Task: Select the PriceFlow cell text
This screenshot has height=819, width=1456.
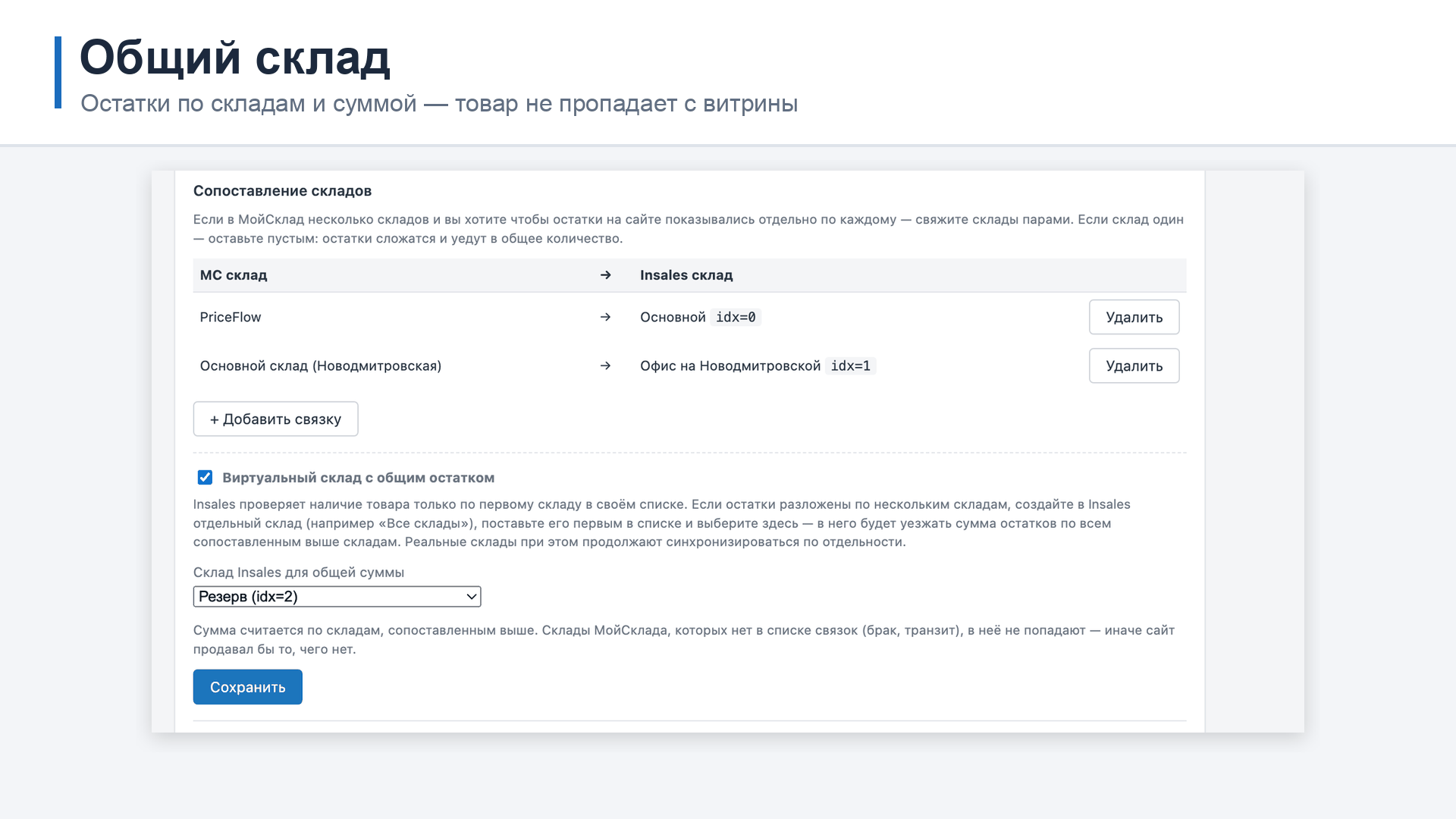Action: (x=231, y=317)
